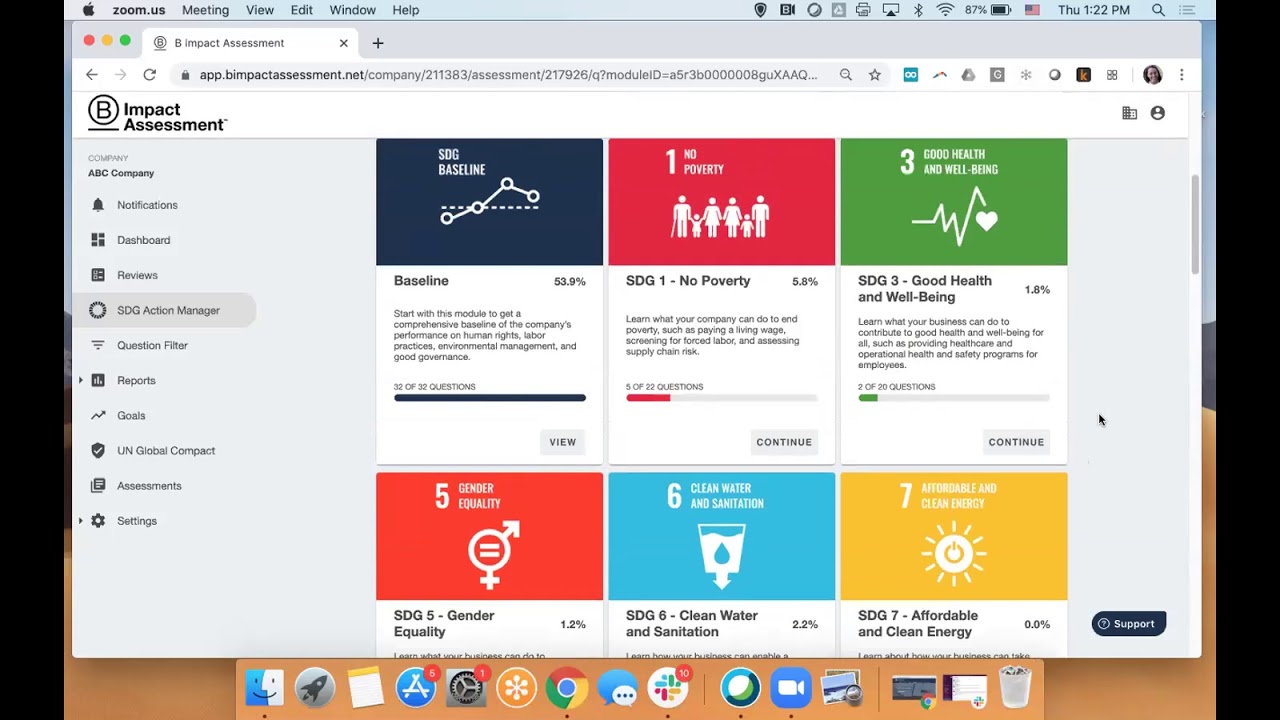This screenshot has height=720, width=1280.
Task: Click the Support help button
Action: tap(1126, 624)
